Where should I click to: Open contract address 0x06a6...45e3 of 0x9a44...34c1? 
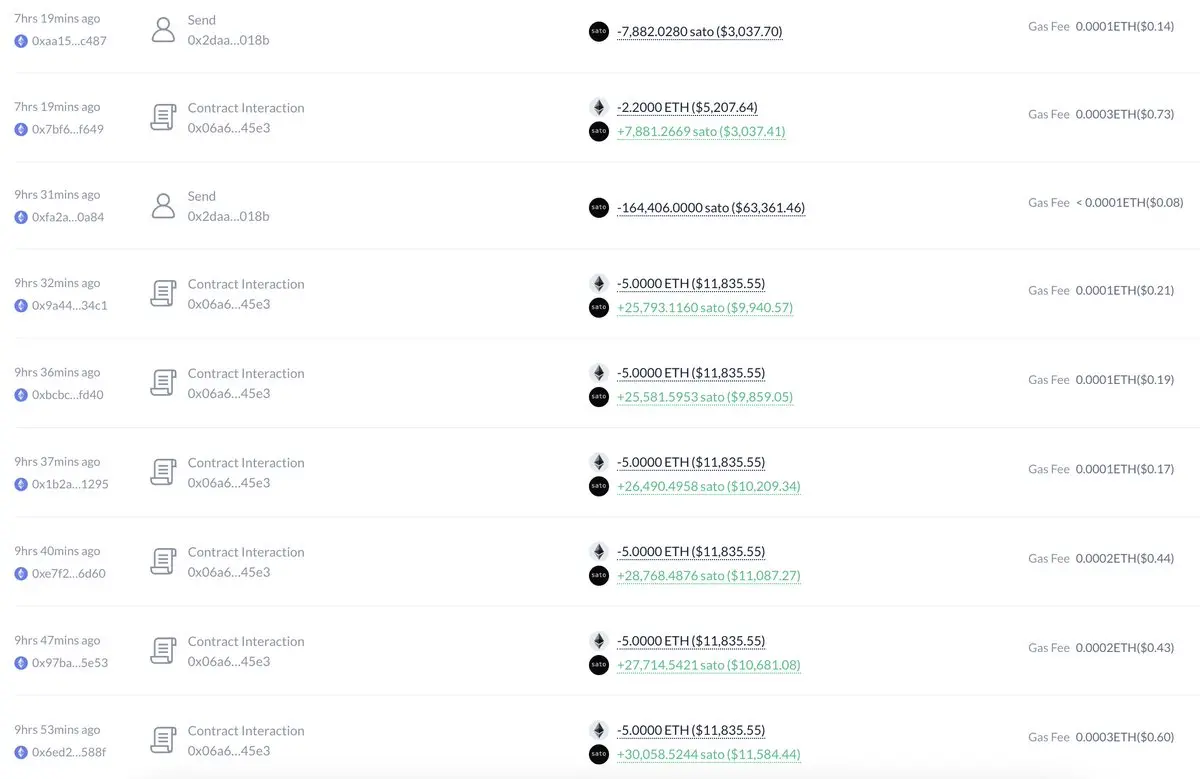point(229,304)
